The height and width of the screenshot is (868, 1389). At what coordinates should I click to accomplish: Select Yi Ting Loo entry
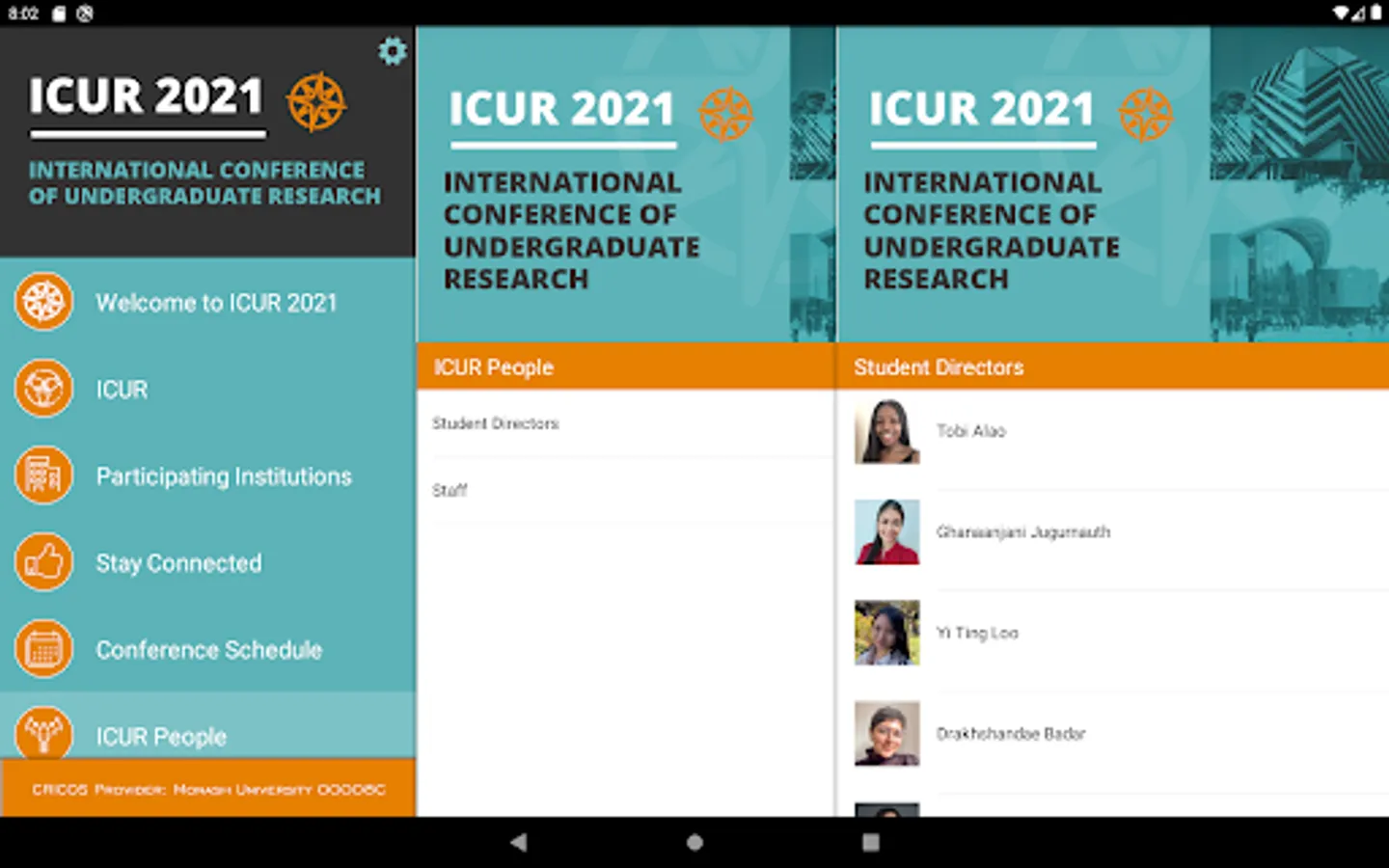(x=1113, y=633)
